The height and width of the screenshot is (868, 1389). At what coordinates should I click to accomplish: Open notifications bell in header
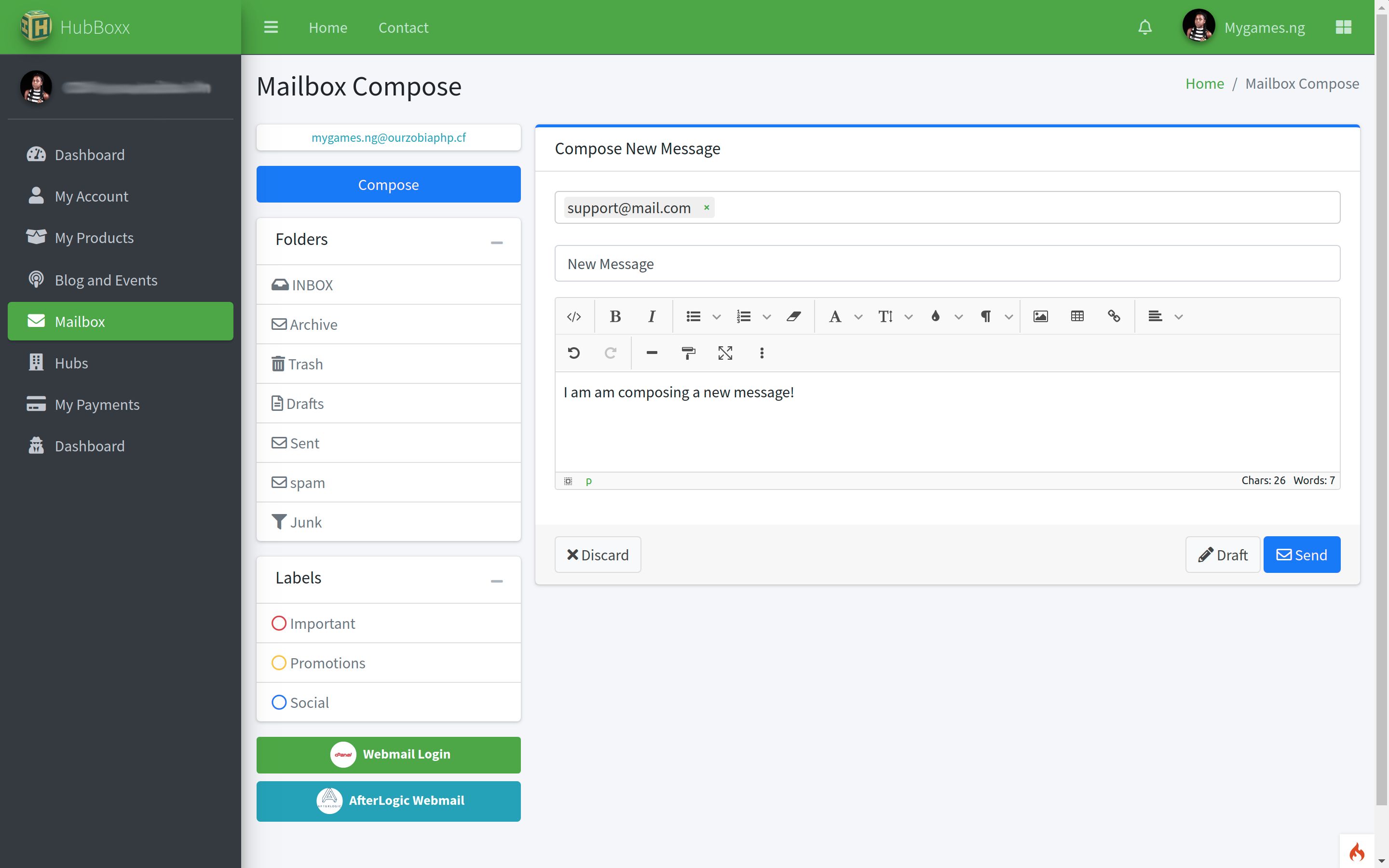click(1144, 27)
